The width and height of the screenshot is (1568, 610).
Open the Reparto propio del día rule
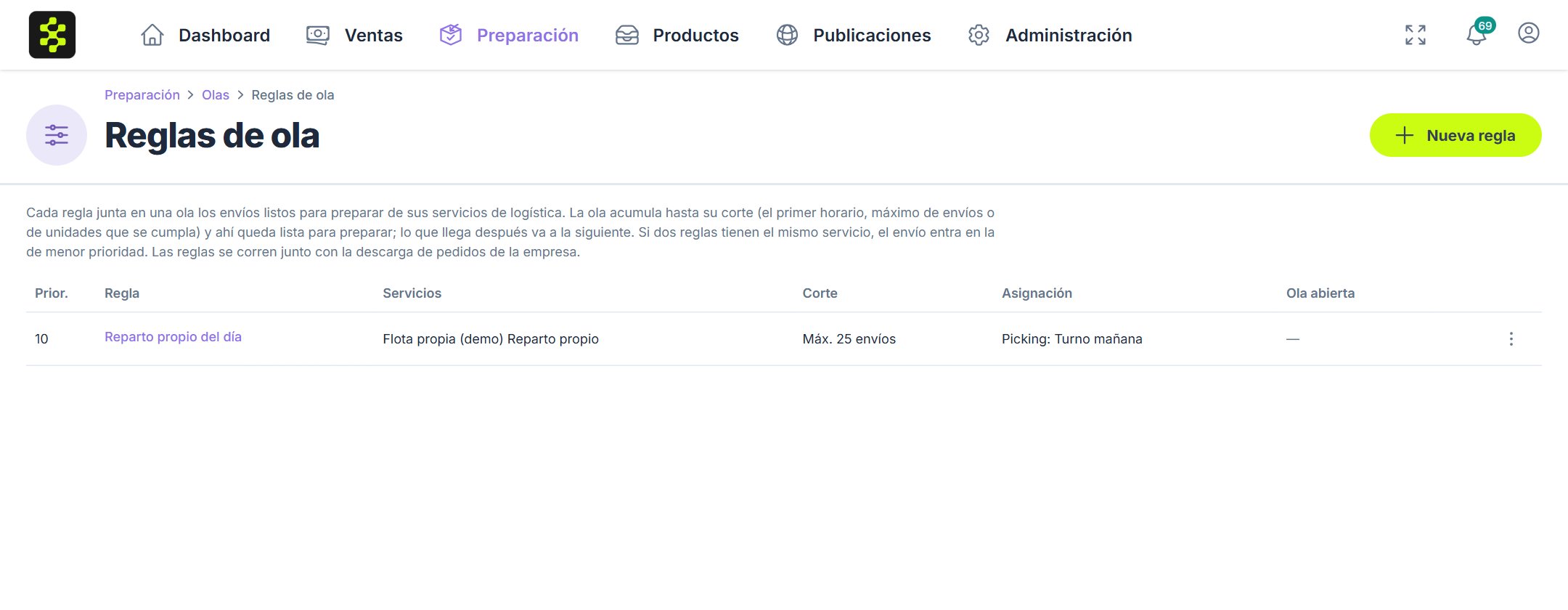tap(173, 337)
